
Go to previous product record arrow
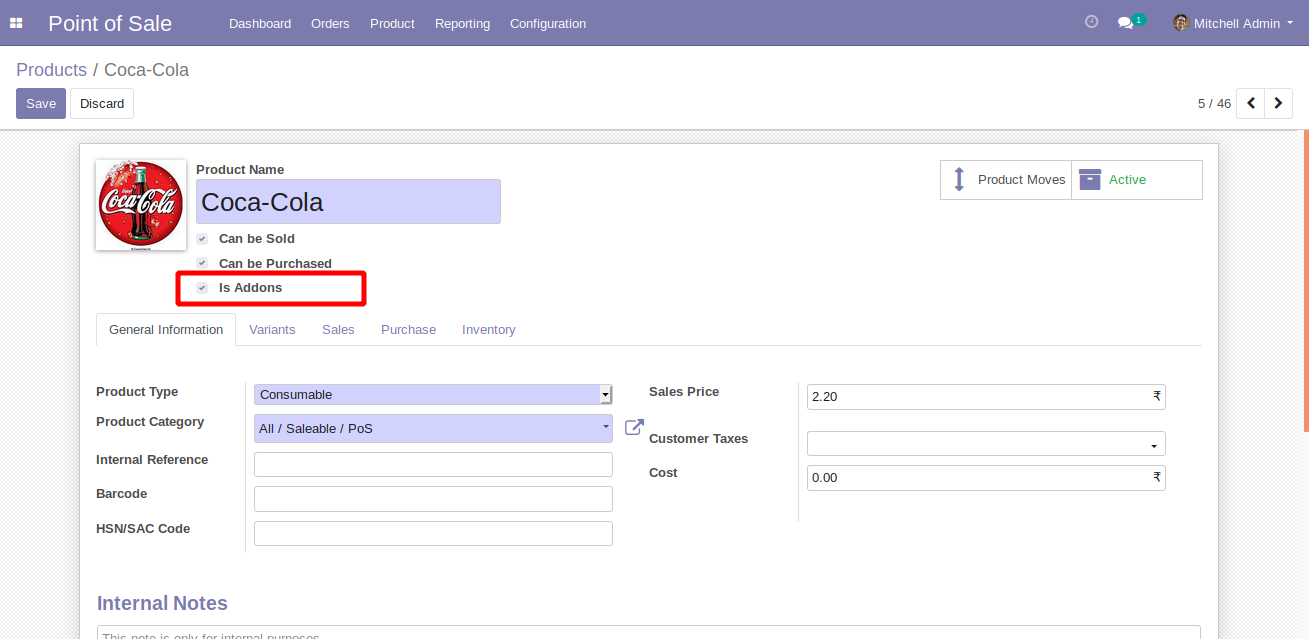1250,104
